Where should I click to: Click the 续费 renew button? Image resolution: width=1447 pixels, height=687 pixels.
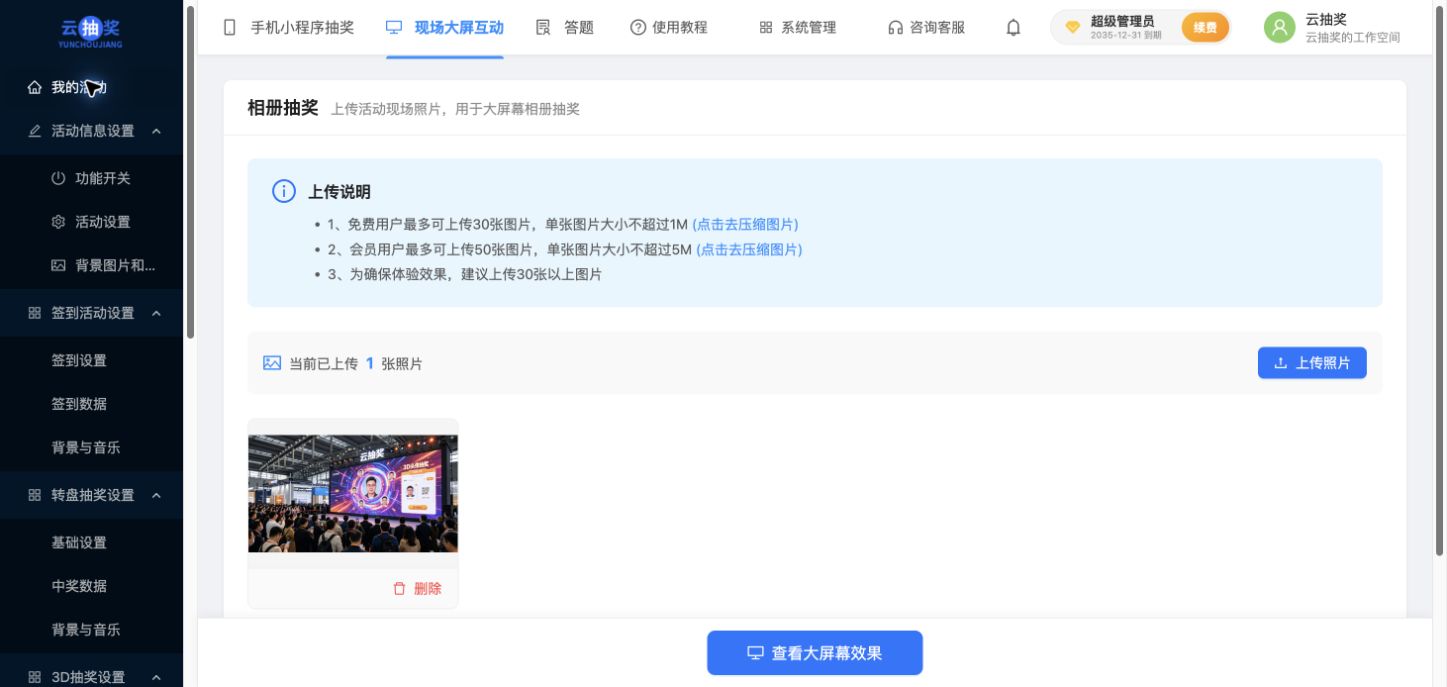tap(1205, 28)
